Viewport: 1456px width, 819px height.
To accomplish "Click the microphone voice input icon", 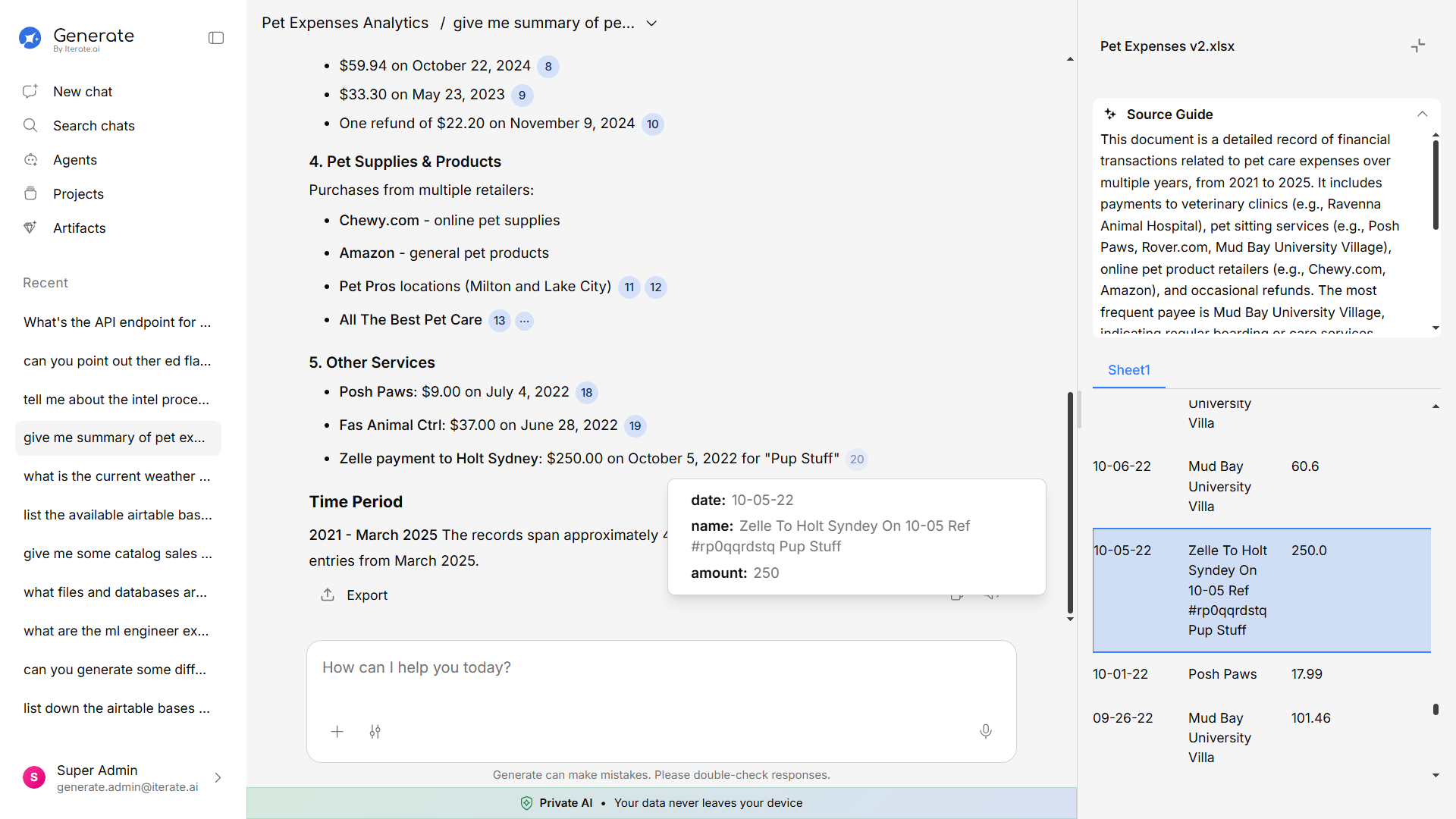I will pos(985,732).
